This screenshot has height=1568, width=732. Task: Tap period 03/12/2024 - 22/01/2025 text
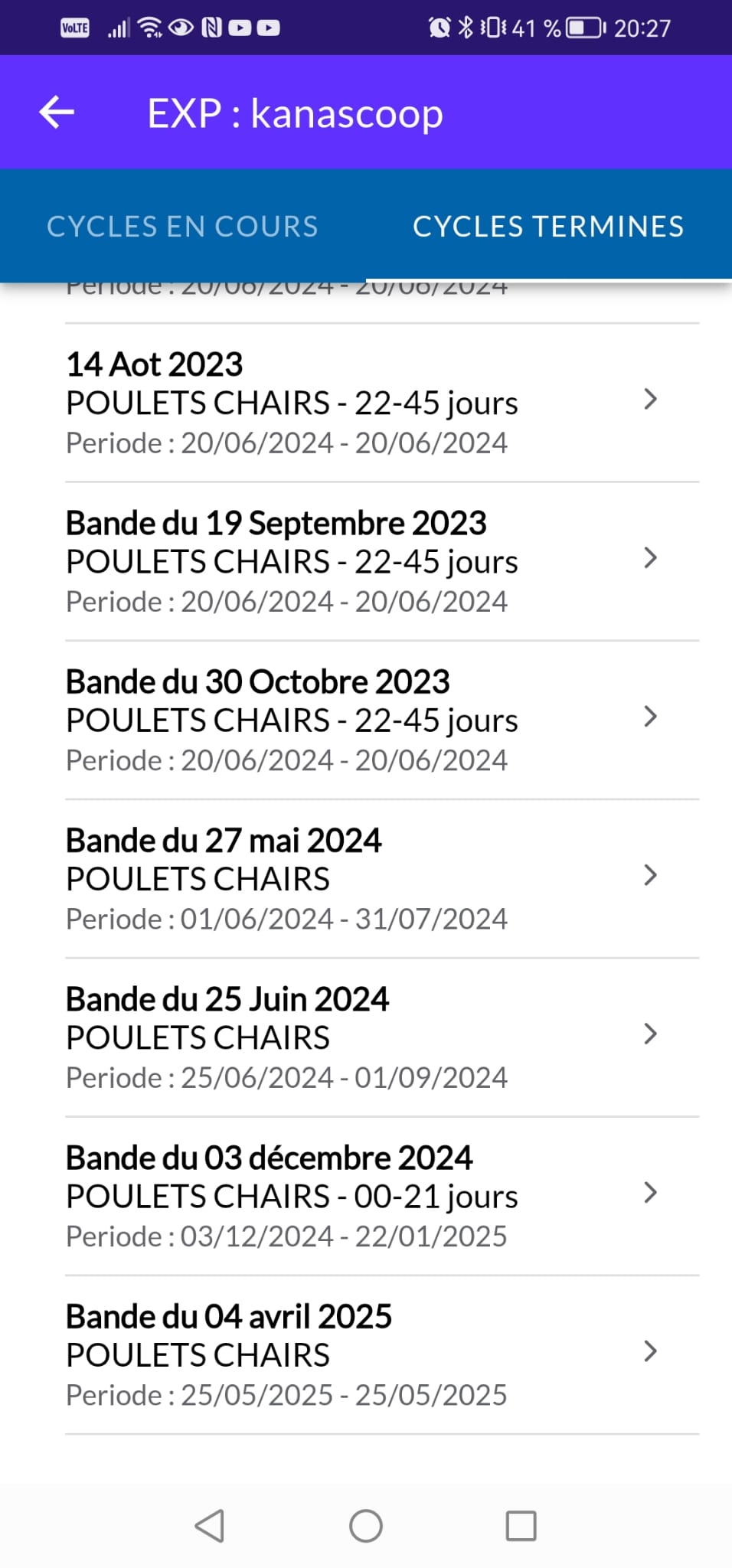click(286, 1236)
